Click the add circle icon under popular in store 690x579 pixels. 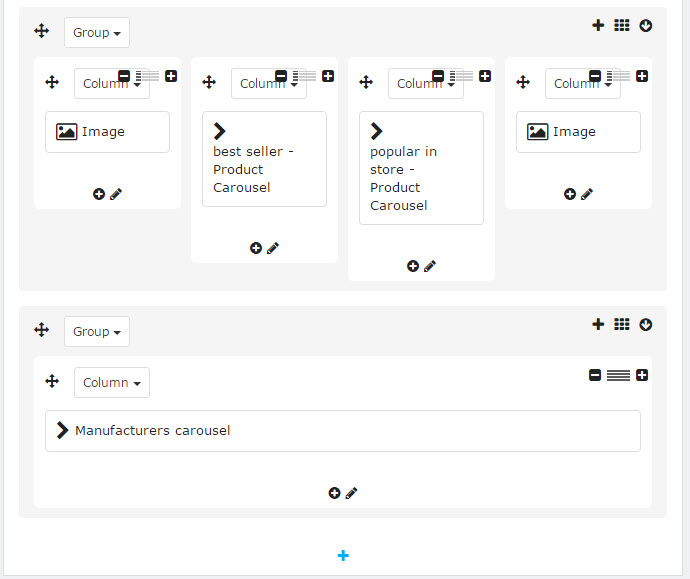[413, 266]
